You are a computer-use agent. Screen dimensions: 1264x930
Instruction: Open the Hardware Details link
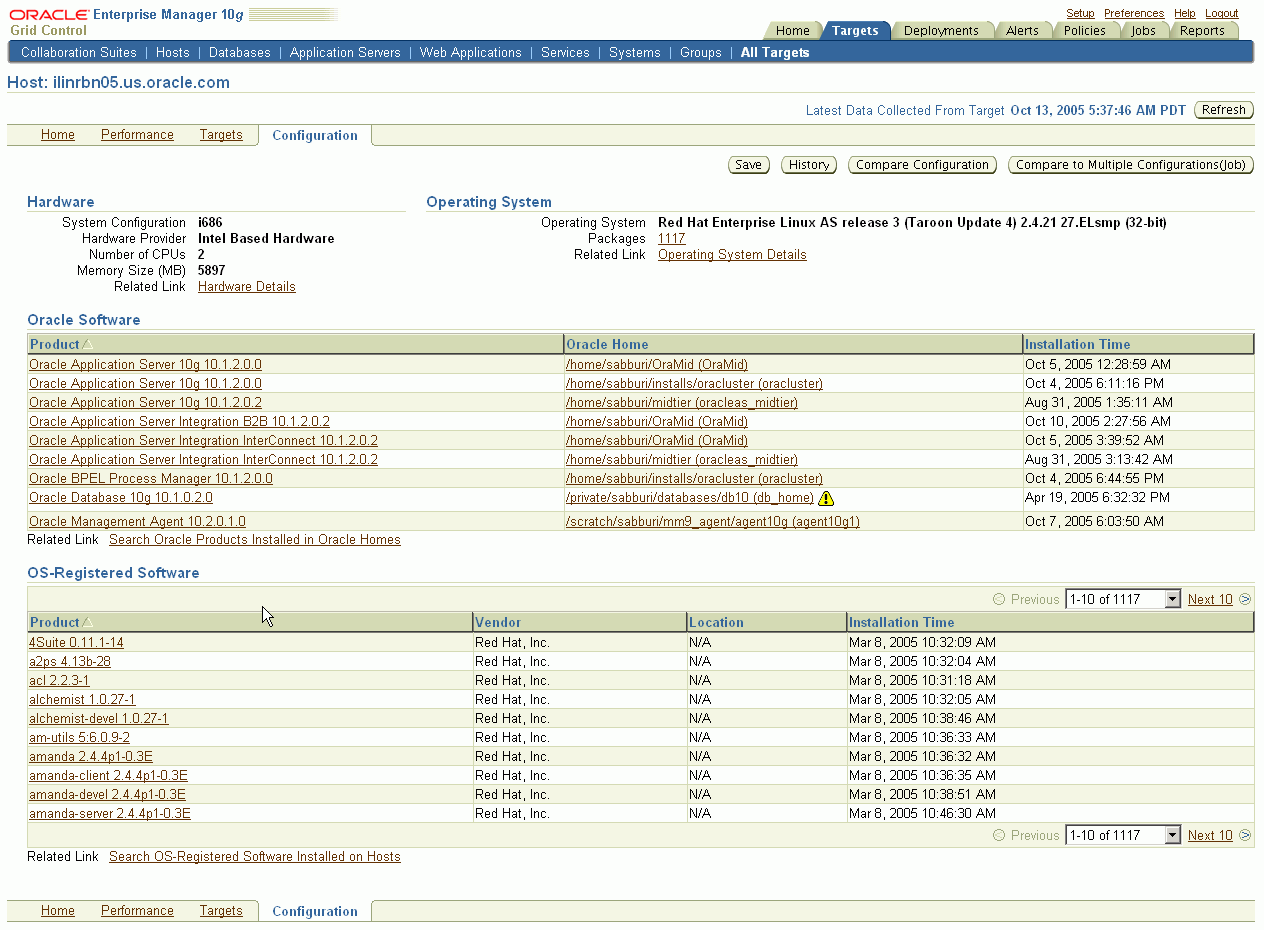click(246, 286)
